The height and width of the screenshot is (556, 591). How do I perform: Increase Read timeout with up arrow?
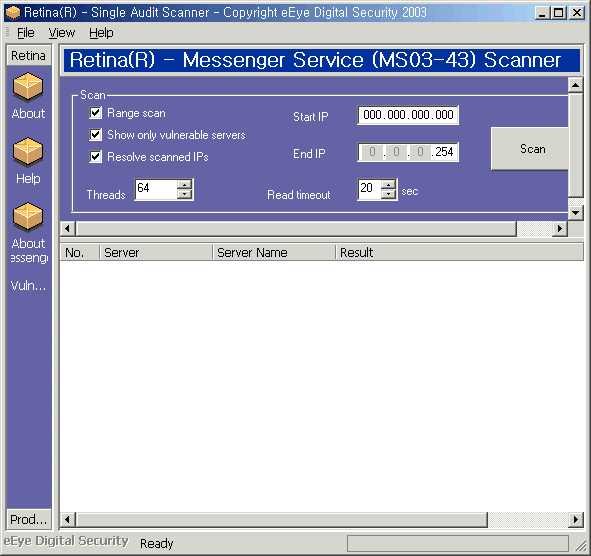pyautogui.click(x=388, y=184)
